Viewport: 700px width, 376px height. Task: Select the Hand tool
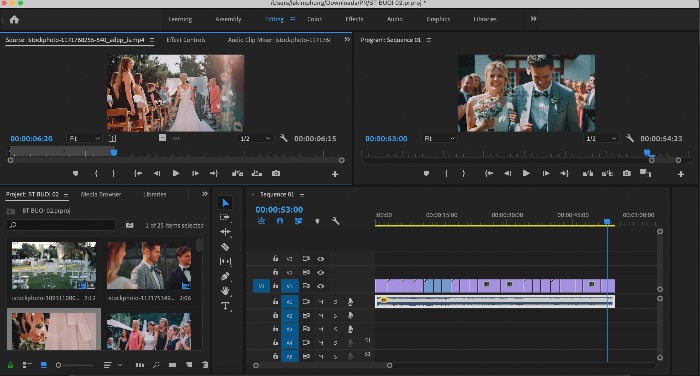coord(225,291)
